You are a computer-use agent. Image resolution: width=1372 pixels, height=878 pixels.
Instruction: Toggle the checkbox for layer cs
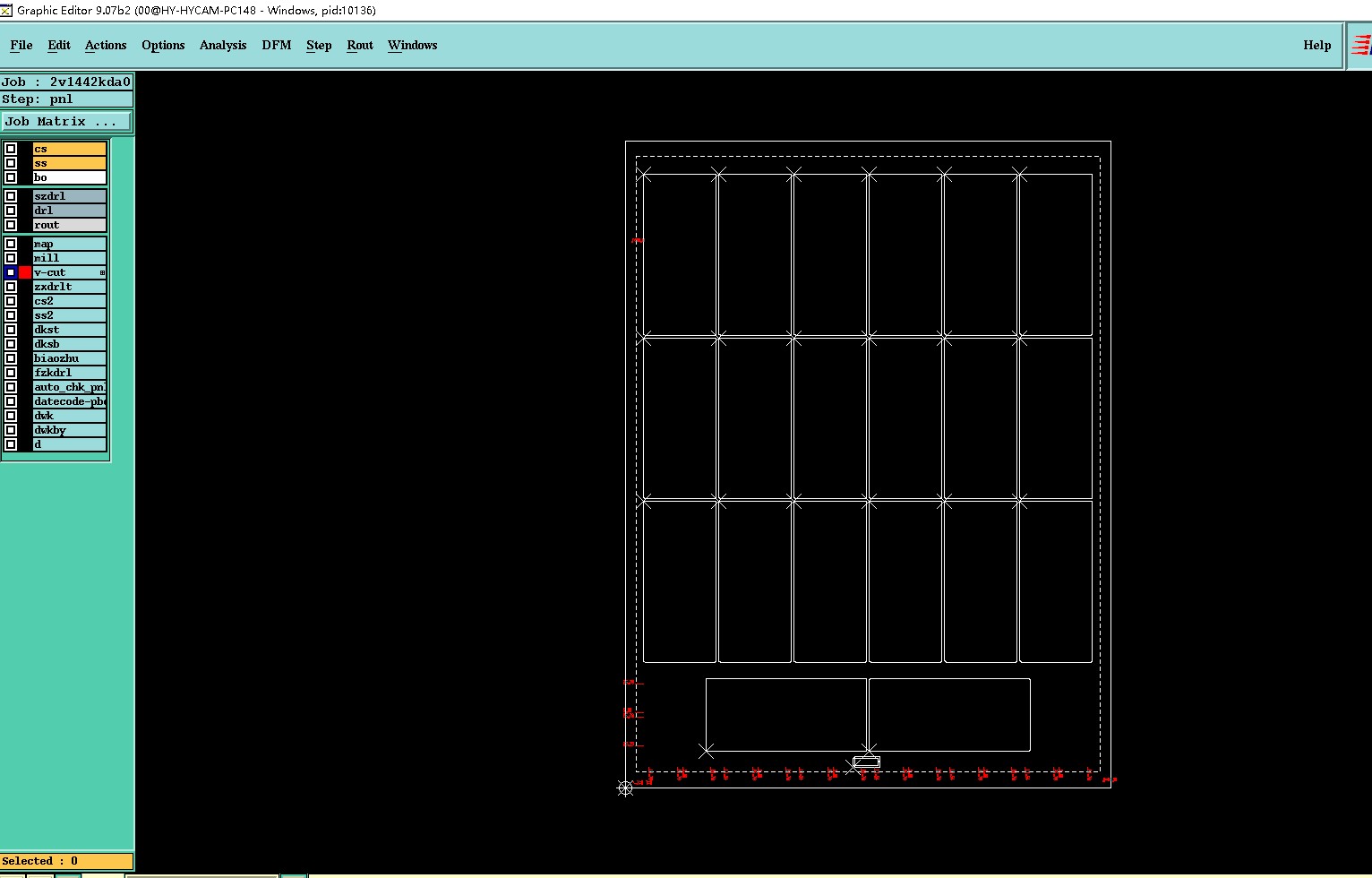click(x=11, y=149)
